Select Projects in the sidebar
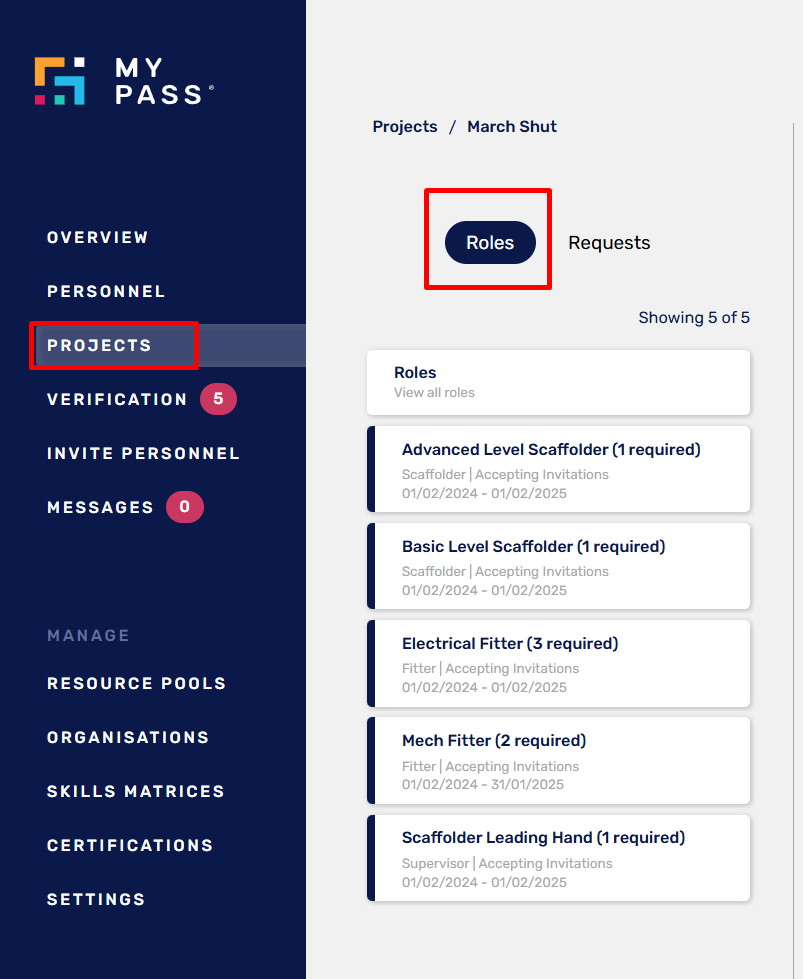The width and height of the screenshot is (803, 979). tap(99, 345)
